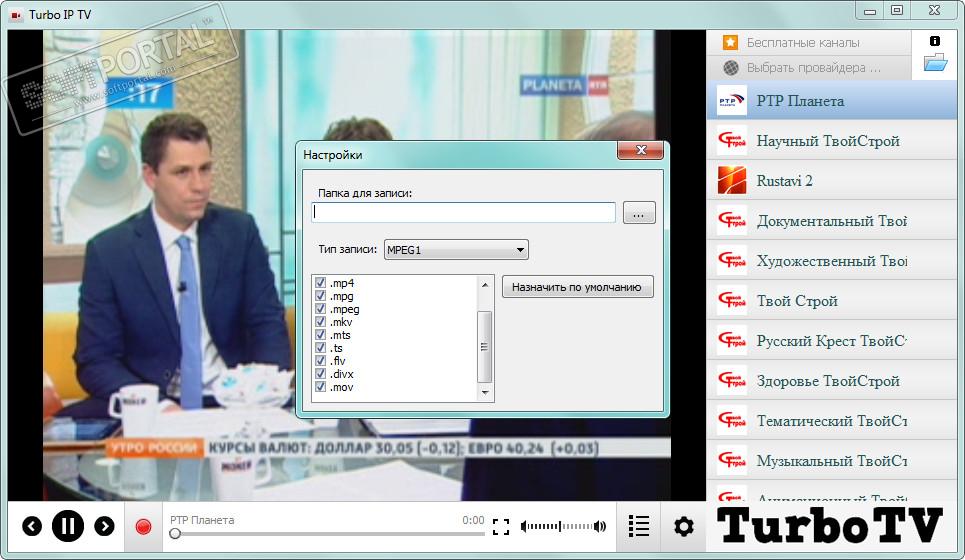965x560 pixels.
Task: Select Документальный ТвойСтрой channel
Action: click(x=831, y=220)
